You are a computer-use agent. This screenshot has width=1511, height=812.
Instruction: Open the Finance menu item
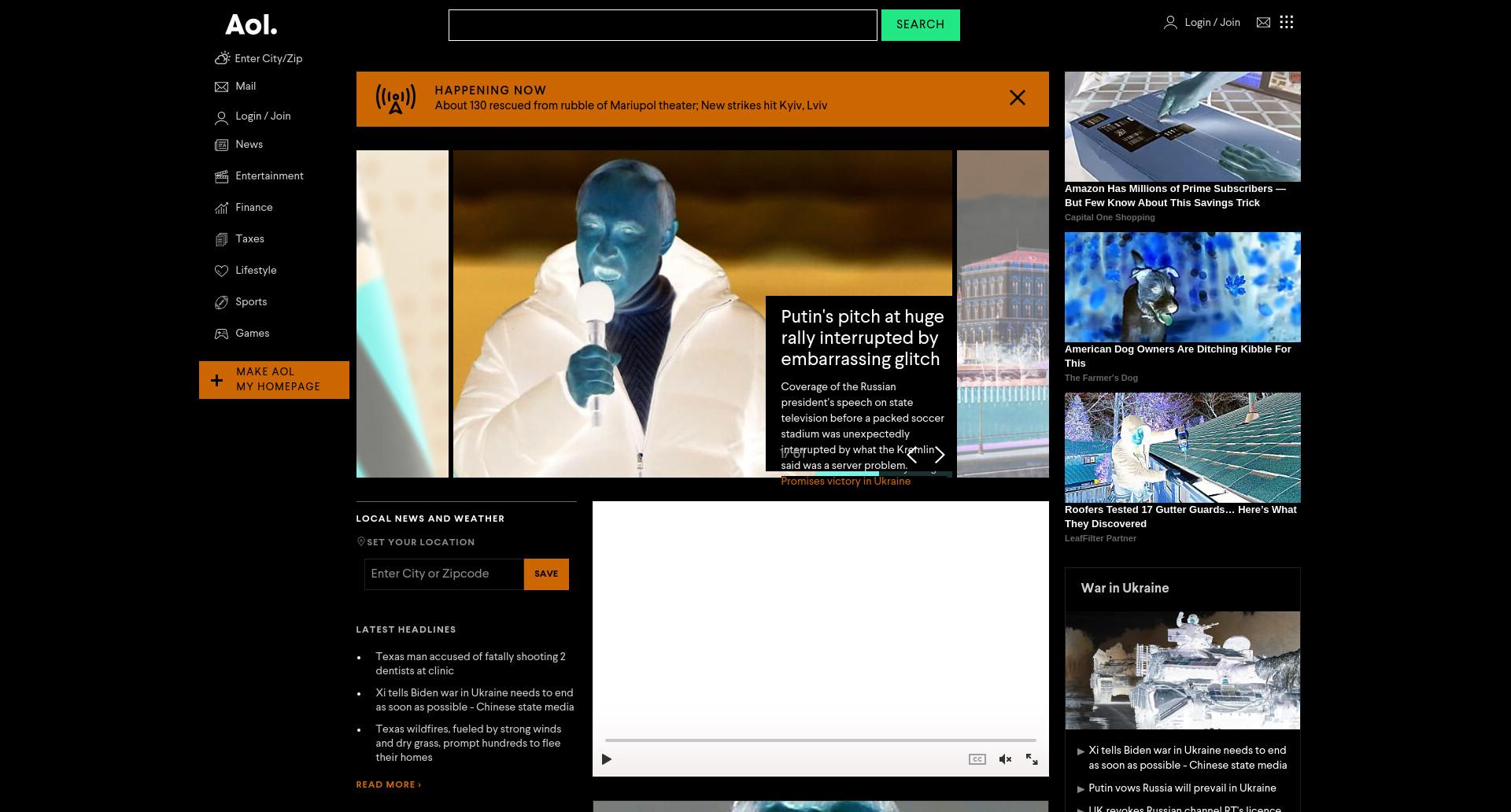pos(253,208)
